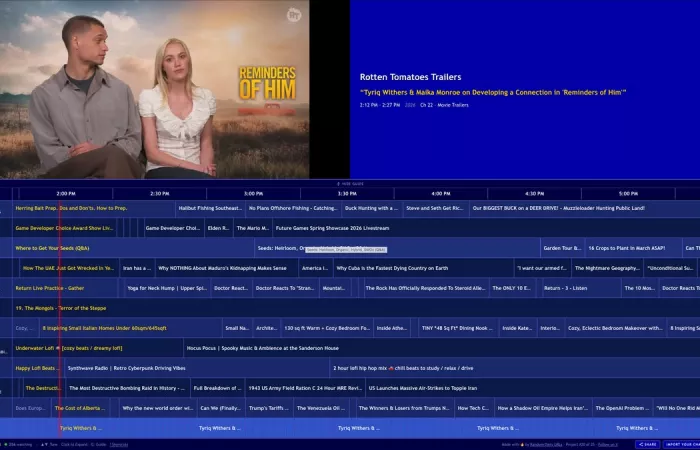
Task: Click the 2:00 PM time header
Action: 66,194
